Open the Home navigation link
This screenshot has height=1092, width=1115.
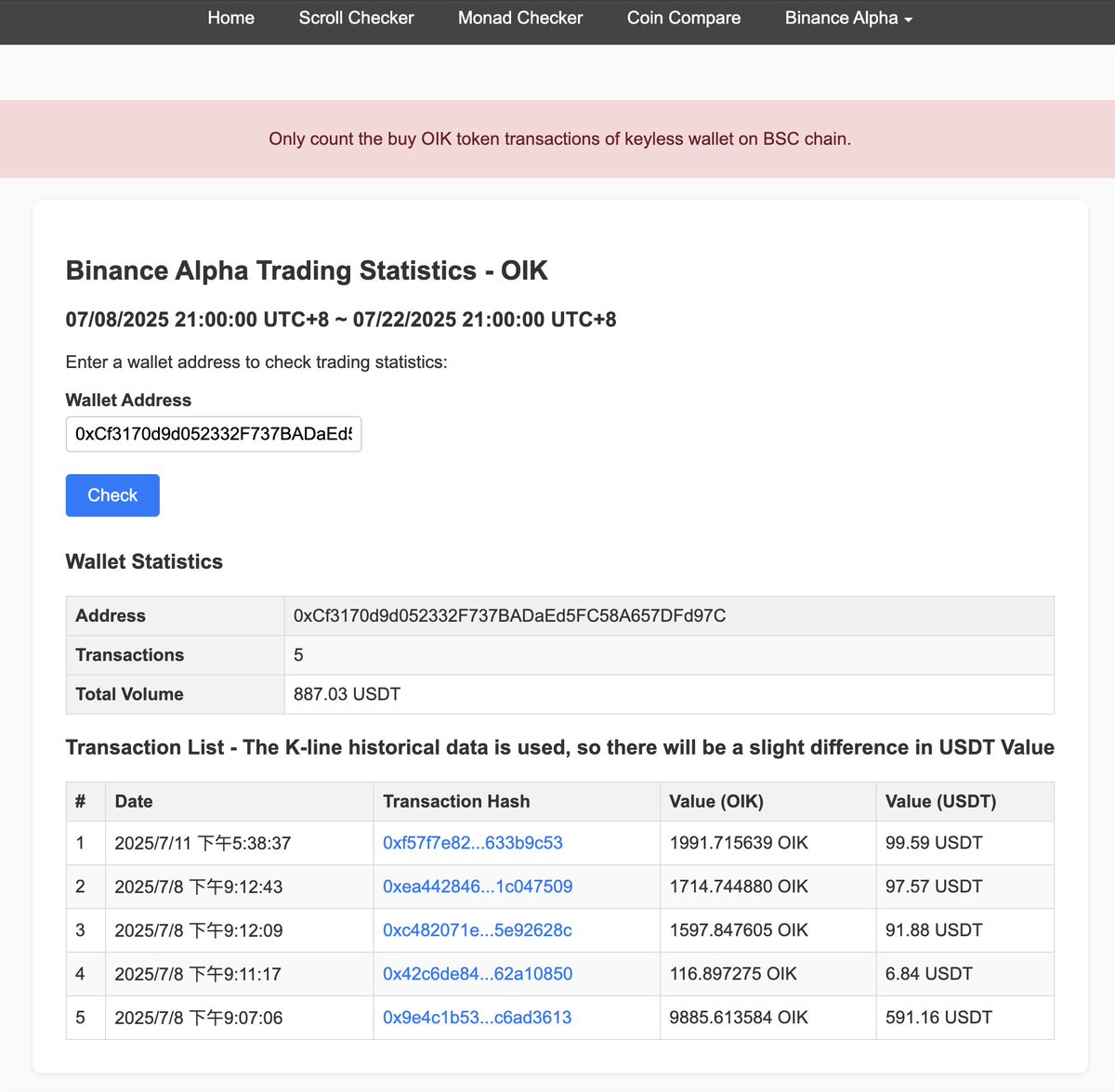click(230, 18)
